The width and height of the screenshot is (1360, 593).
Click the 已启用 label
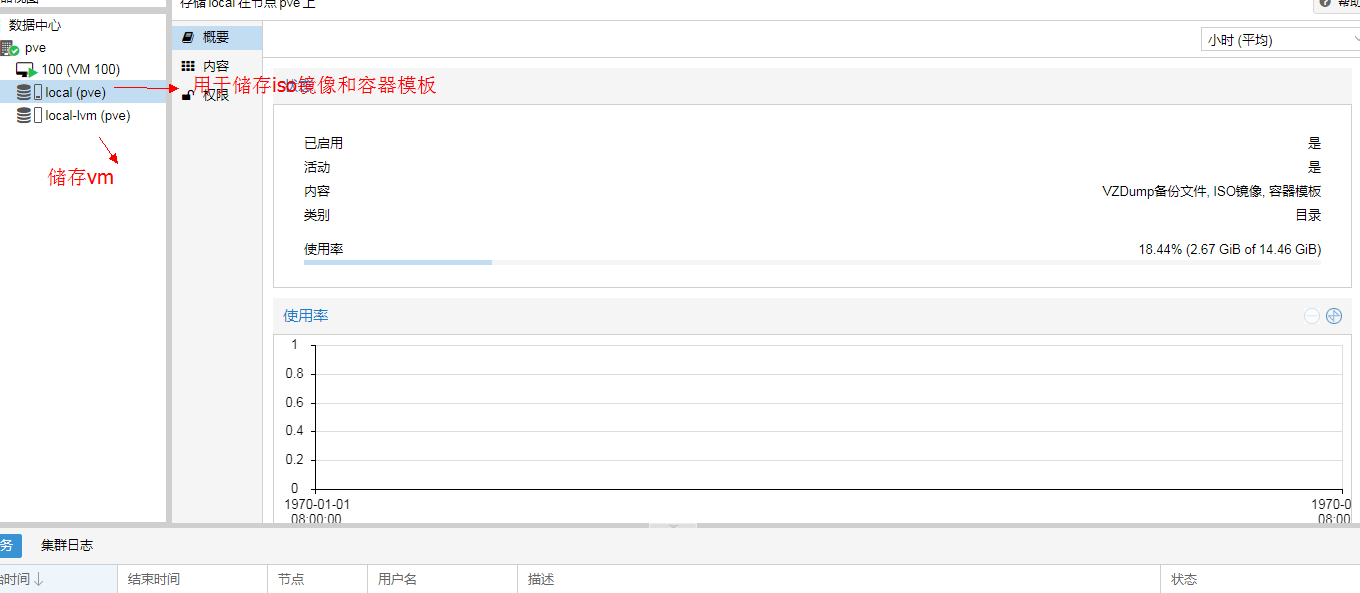pyautogui.click(x=323, y=143)
